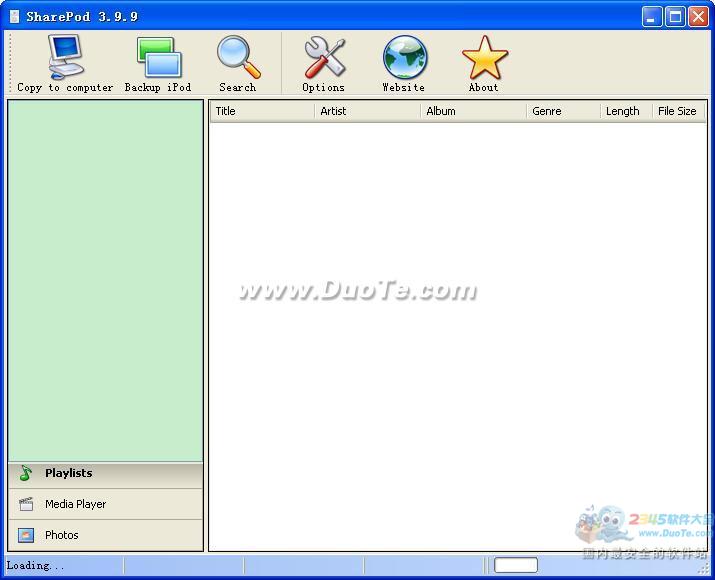Click the Loading... status text
The height and width of the screenshot is (580, 715).
pos(35,565)
